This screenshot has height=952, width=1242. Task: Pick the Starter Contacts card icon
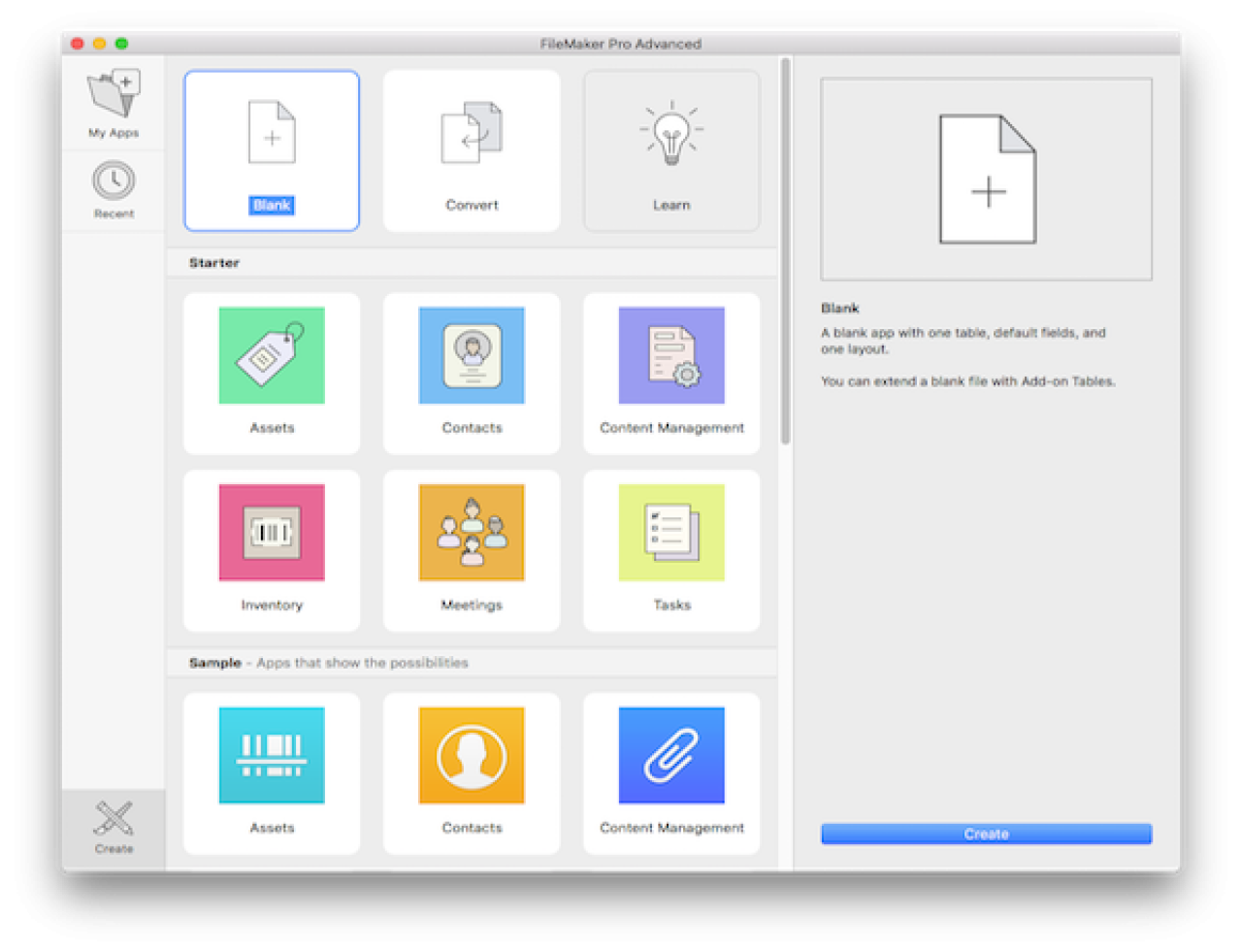tap(472, 355)
